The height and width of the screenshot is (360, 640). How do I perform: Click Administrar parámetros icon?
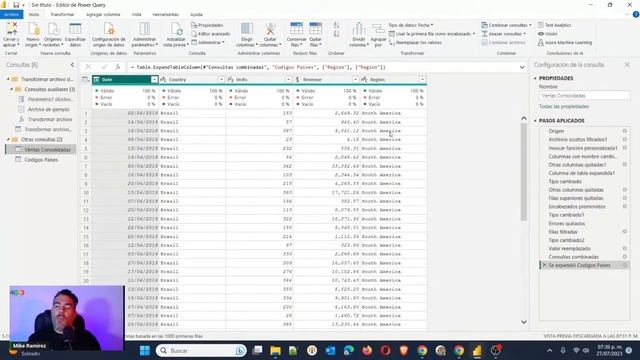[144, 29]
